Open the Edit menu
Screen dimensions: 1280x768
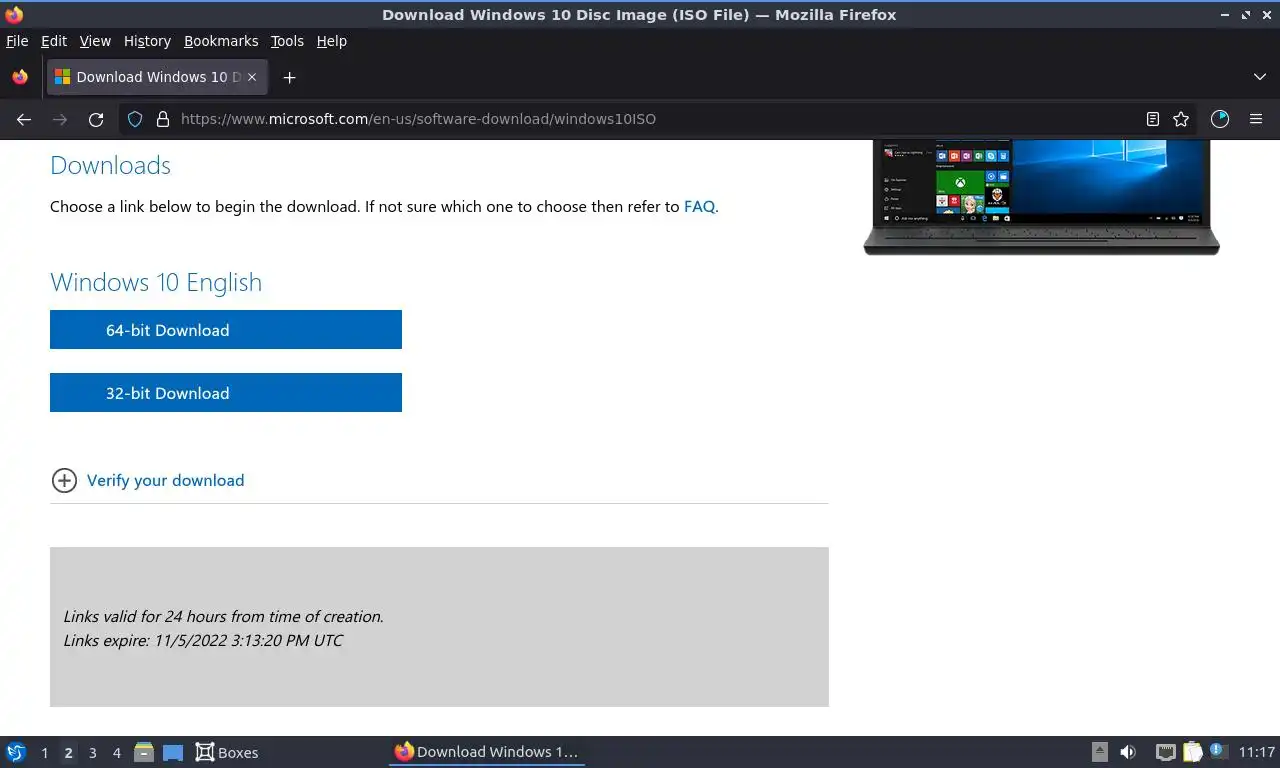54,41
